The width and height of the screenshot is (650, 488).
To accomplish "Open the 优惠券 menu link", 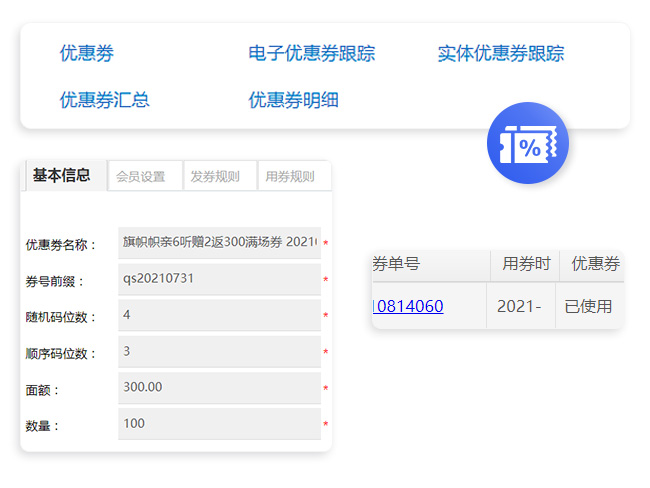I will click(x=87, y=54).
